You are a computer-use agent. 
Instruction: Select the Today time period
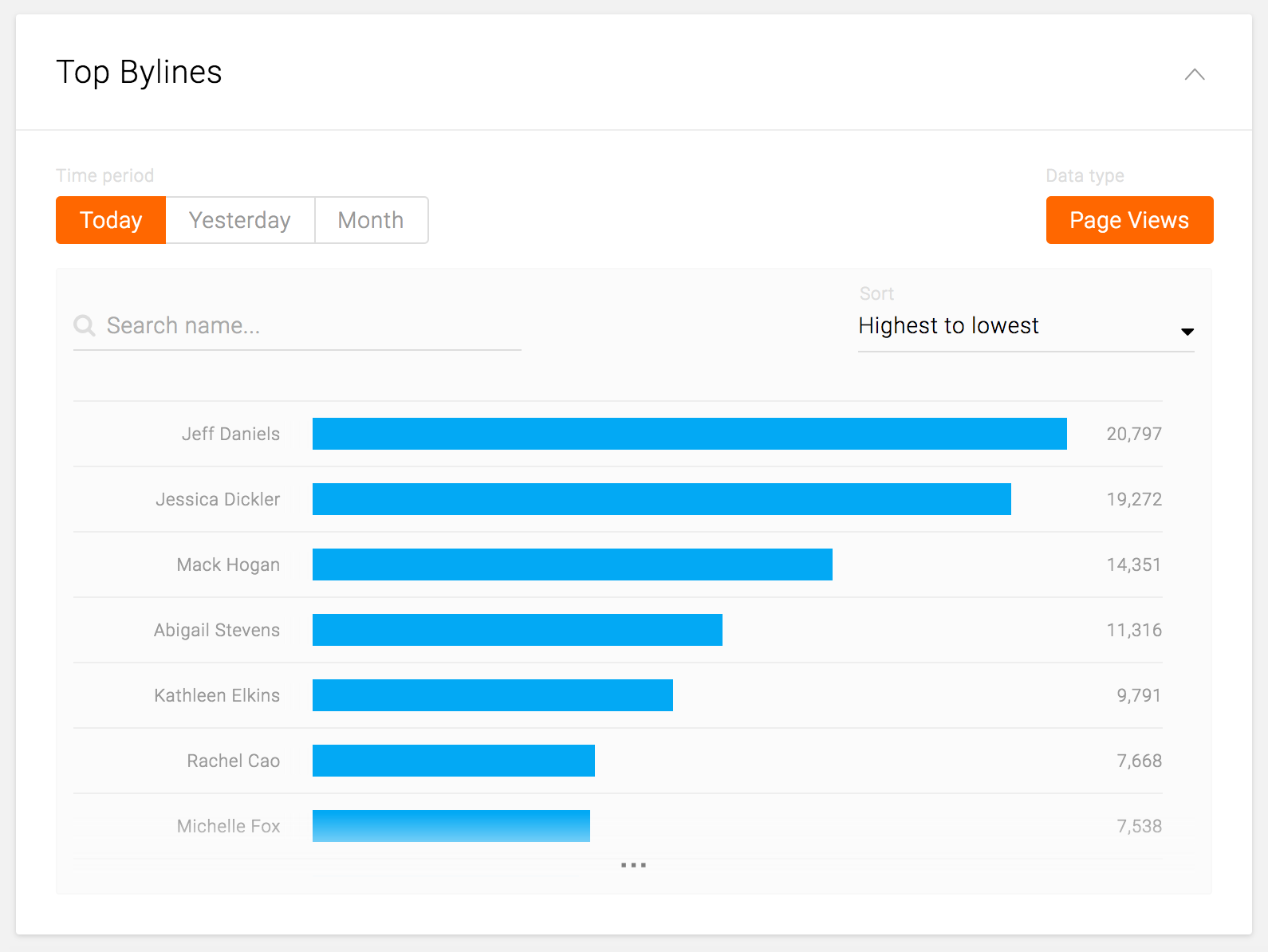[111, 220]
